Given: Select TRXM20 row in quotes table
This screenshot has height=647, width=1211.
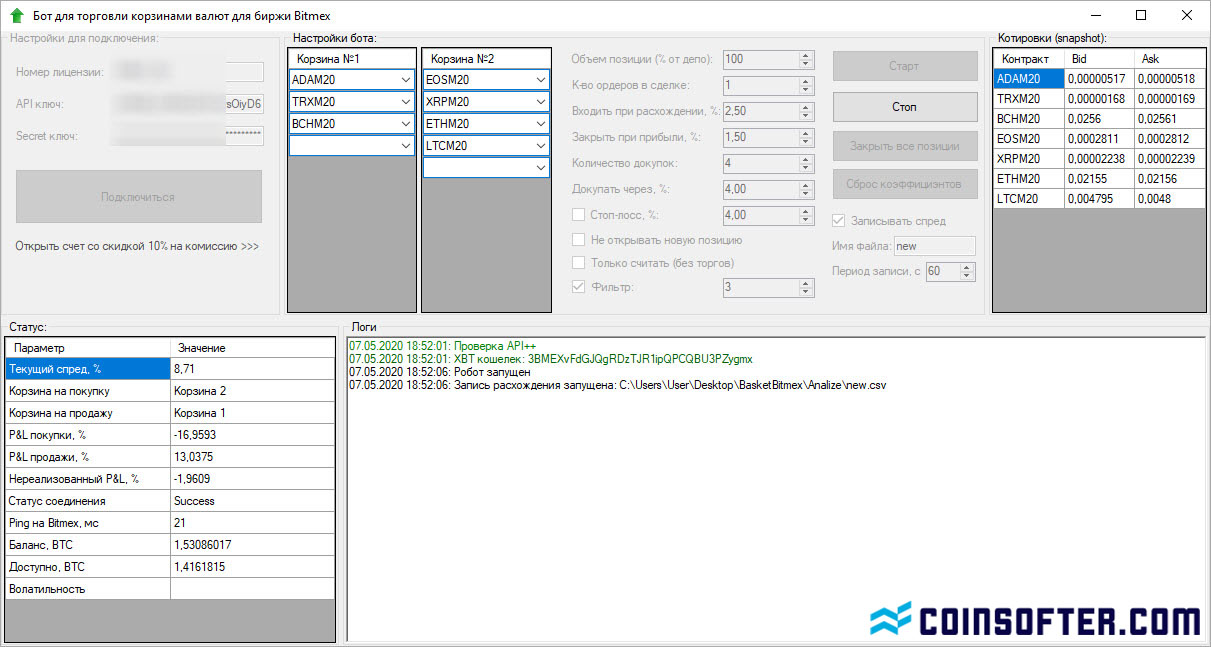Looking at the screenshot, I should click(1097, 99).
